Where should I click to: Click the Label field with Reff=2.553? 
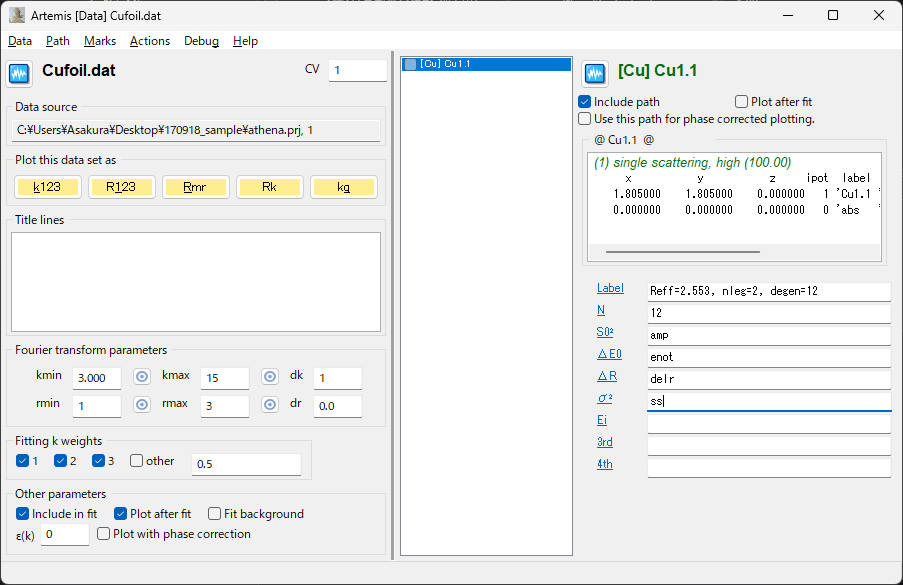(x=769, y=291)
